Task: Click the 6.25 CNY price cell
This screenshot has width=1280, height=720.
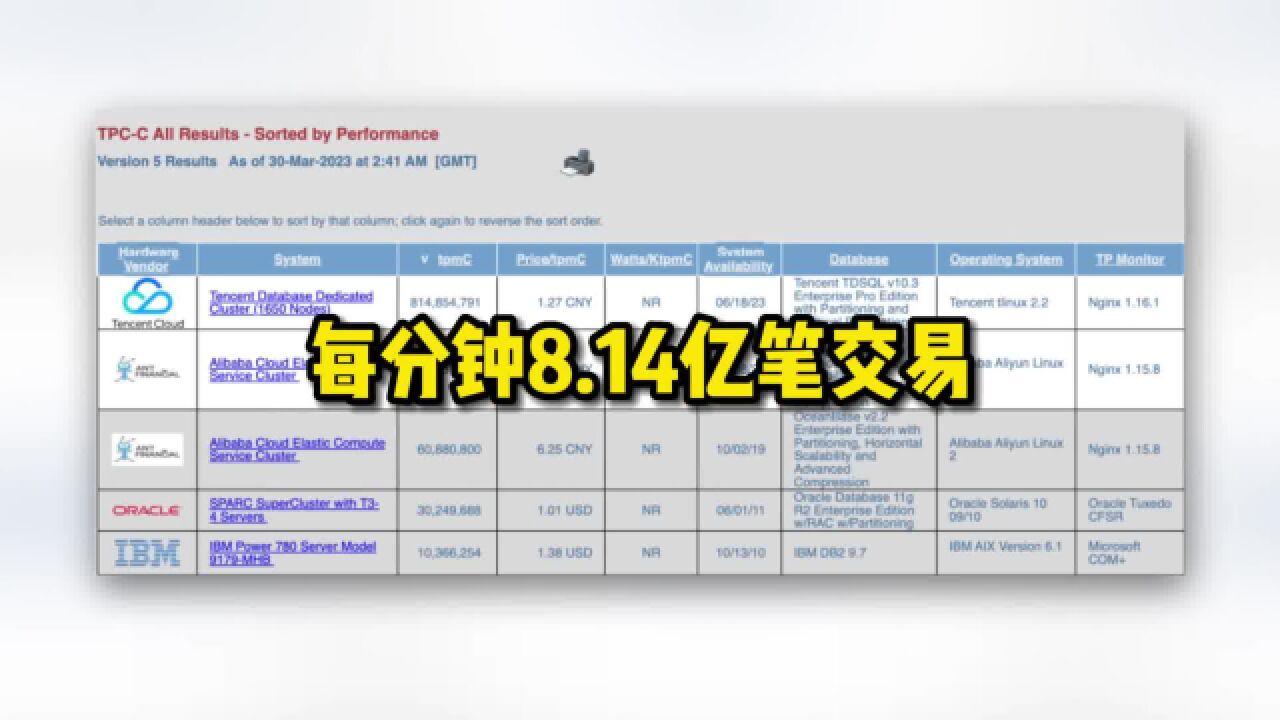Action: coord(565,449)
